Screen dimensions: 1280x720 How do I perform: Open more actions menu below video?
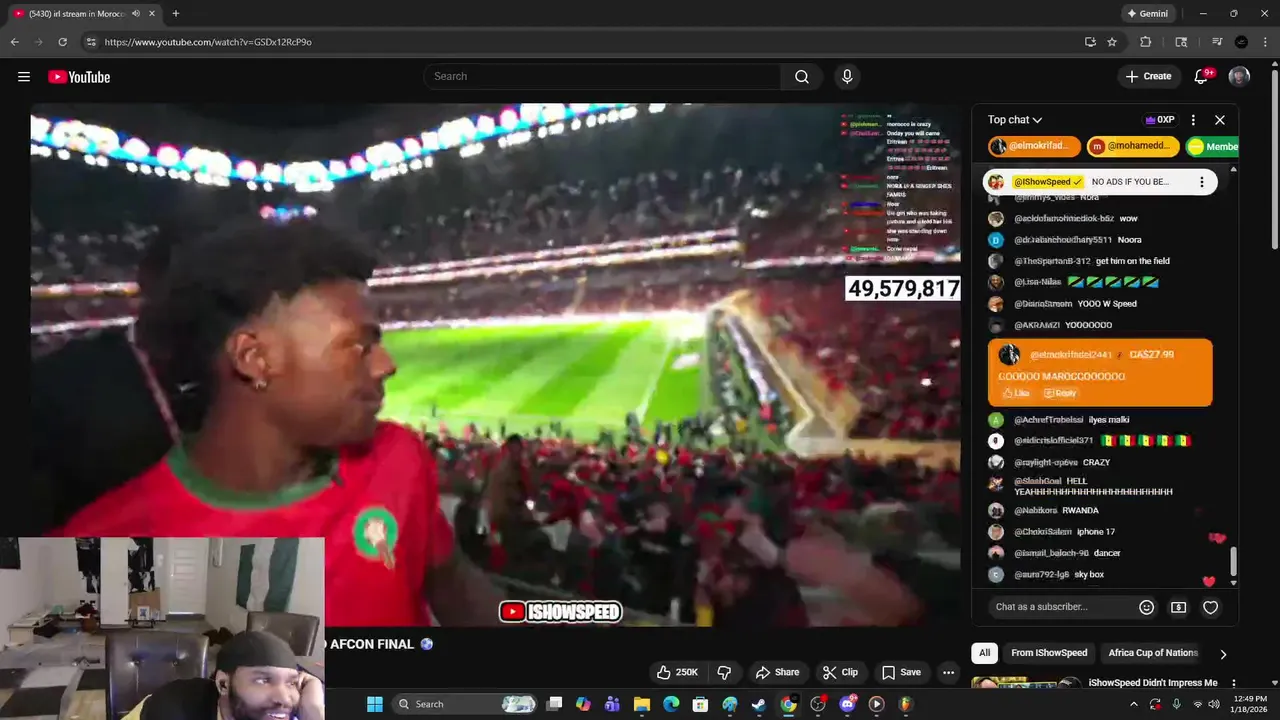coord(949,672)
